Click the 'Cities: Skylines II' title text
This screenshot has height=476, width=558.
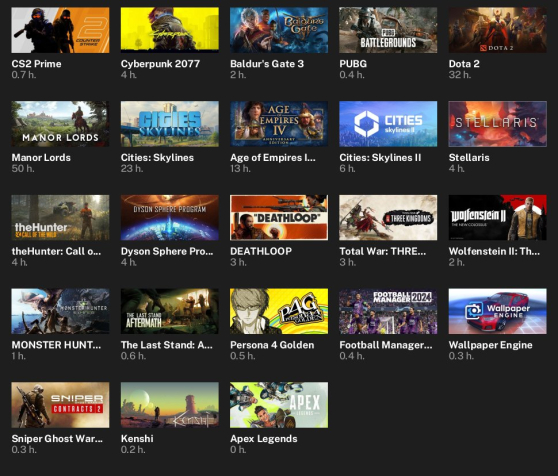pos(380,157)
